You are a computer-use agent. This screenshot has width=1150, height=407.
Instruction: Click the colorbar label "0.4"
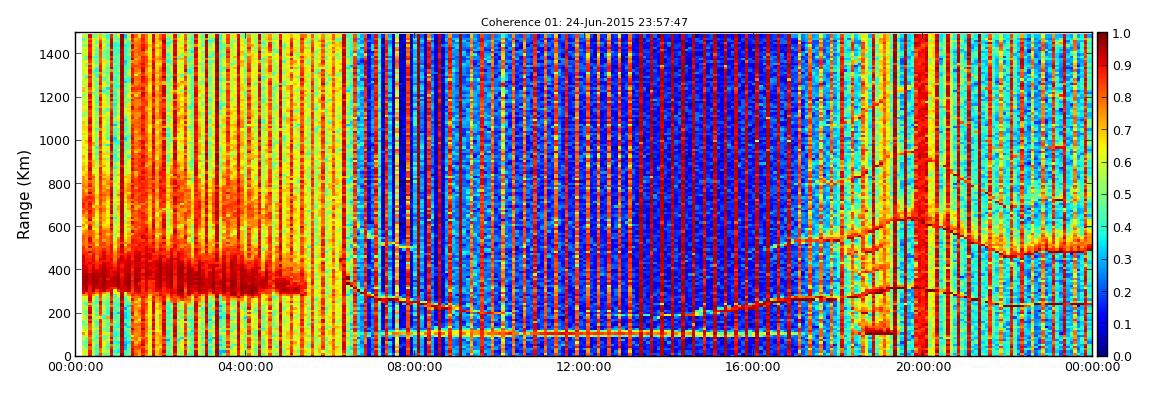tap(1121, 227)
